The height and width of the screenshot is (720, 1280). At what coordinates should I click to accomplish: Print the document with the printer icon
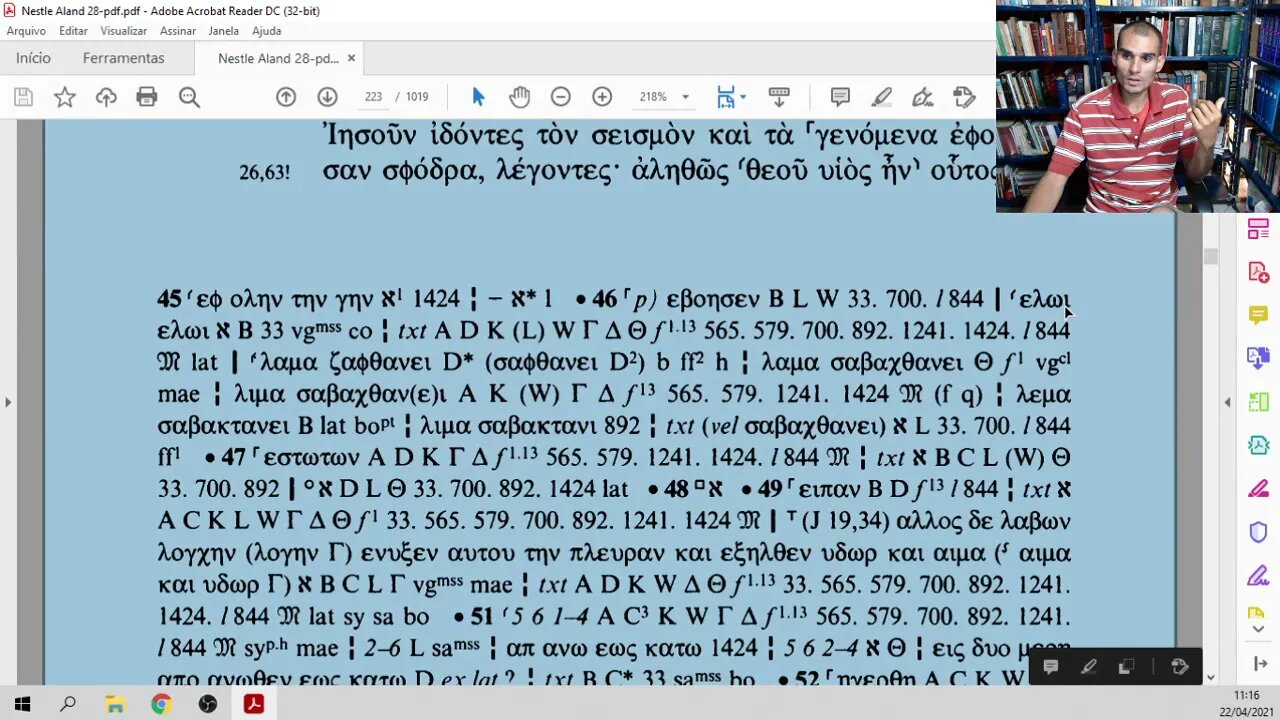coord(147,97)
